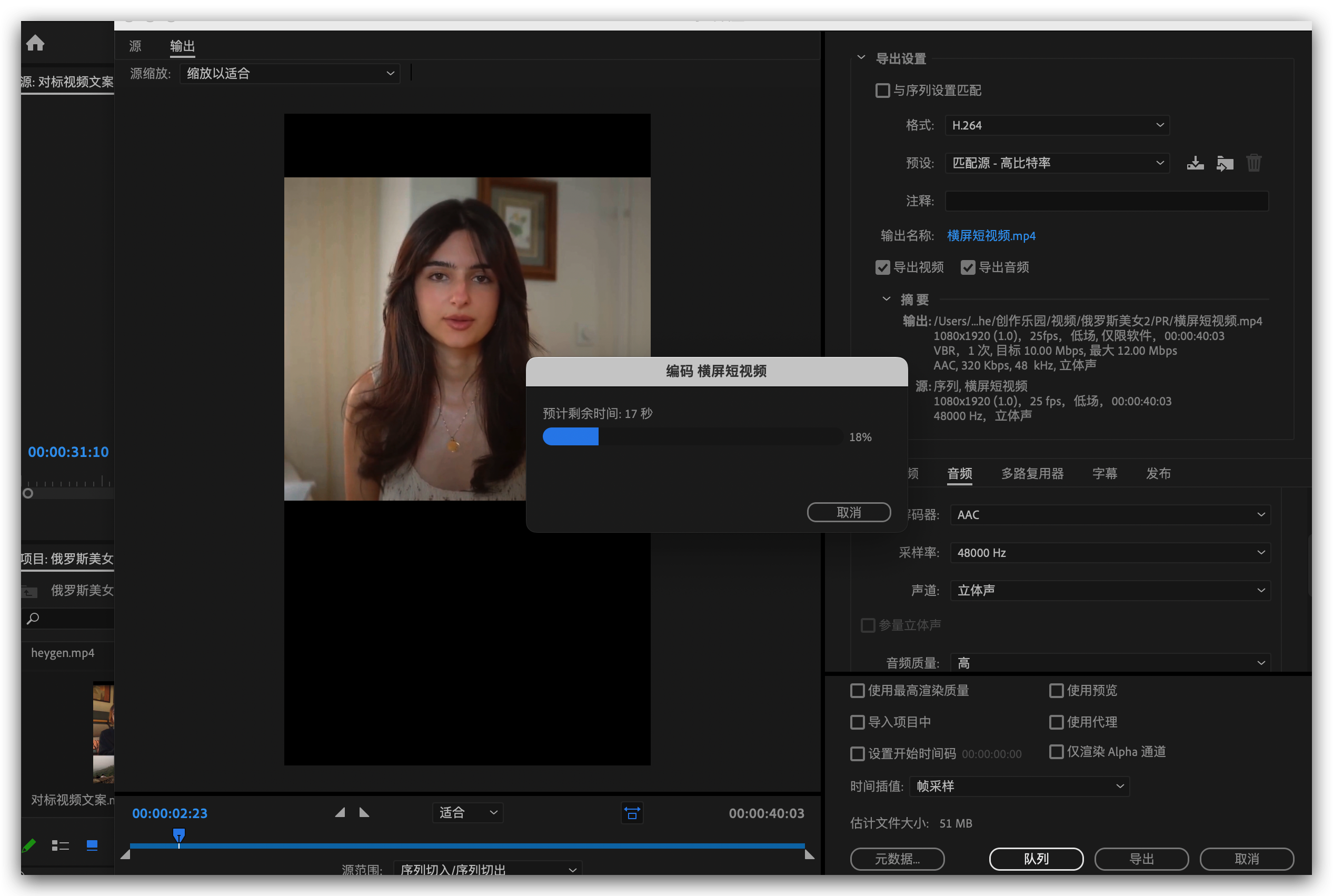This screenshot has height=896, width=1333.
Task: Click the output name 横屏短视频.mp4 link
Action: (x=991, y=235)
